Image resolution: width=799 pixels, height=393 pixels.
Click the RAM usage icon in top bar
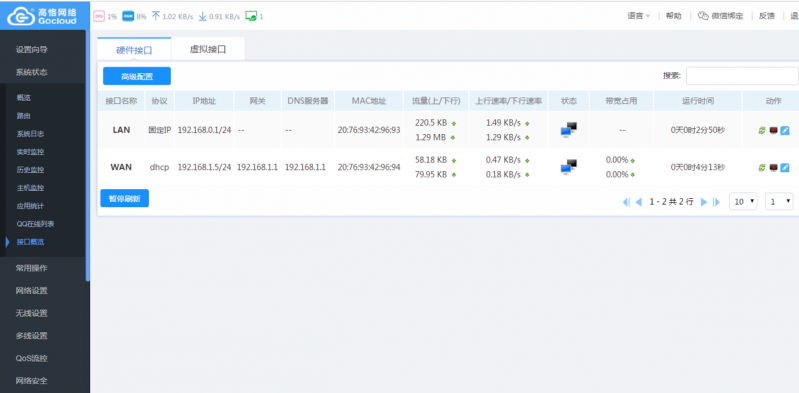click(128, 16)
